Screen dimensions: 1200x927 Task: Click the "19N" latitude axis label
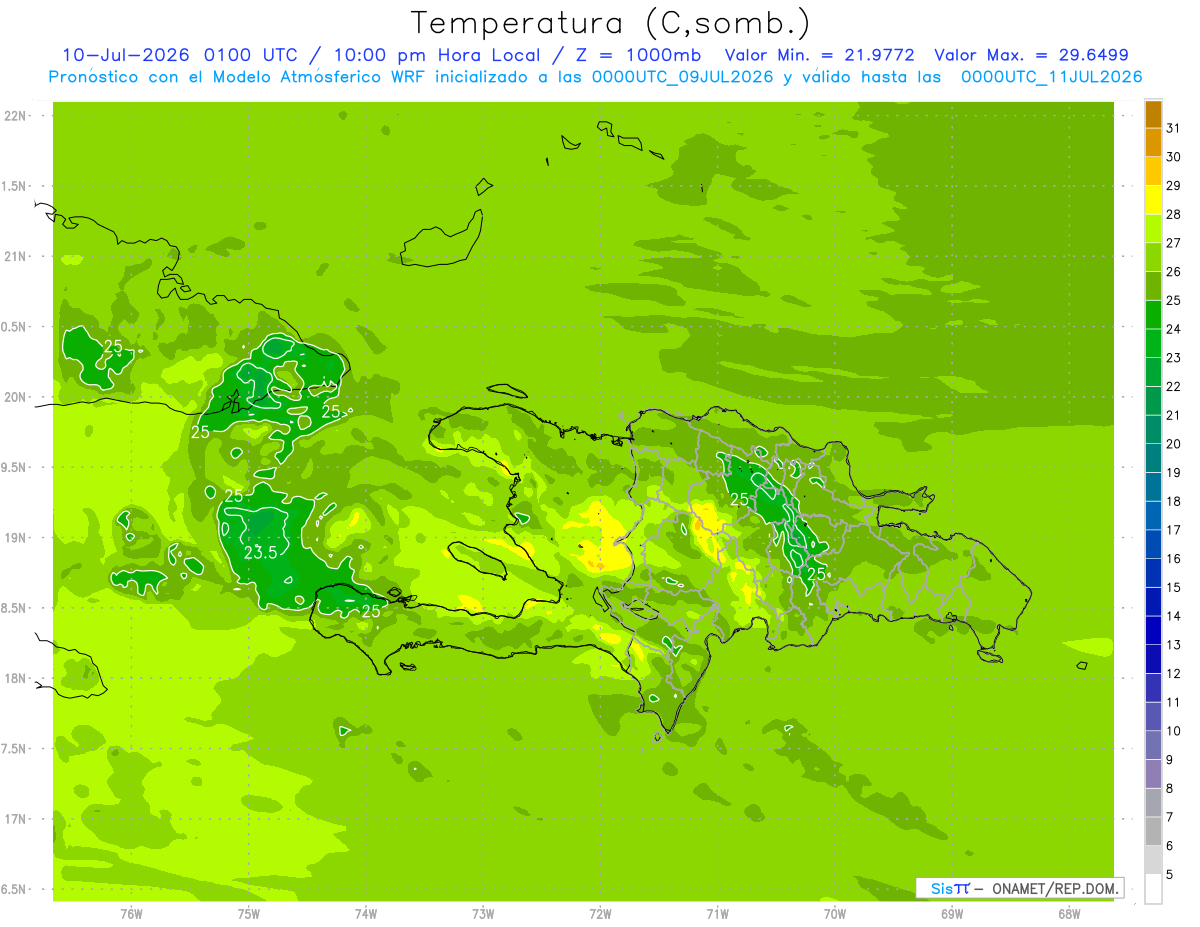17,538
